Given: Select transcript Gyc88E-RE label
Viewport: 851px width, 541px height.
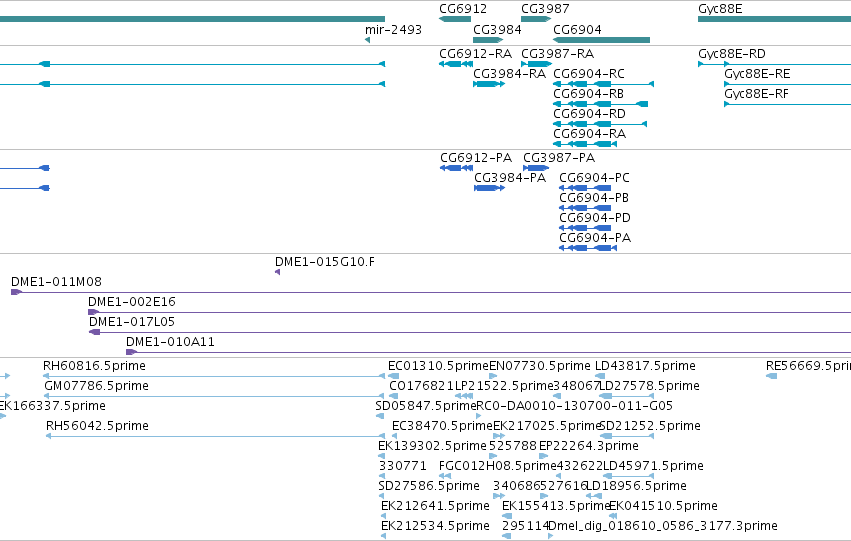Looking at the screenshot, I should click(757, 74).
